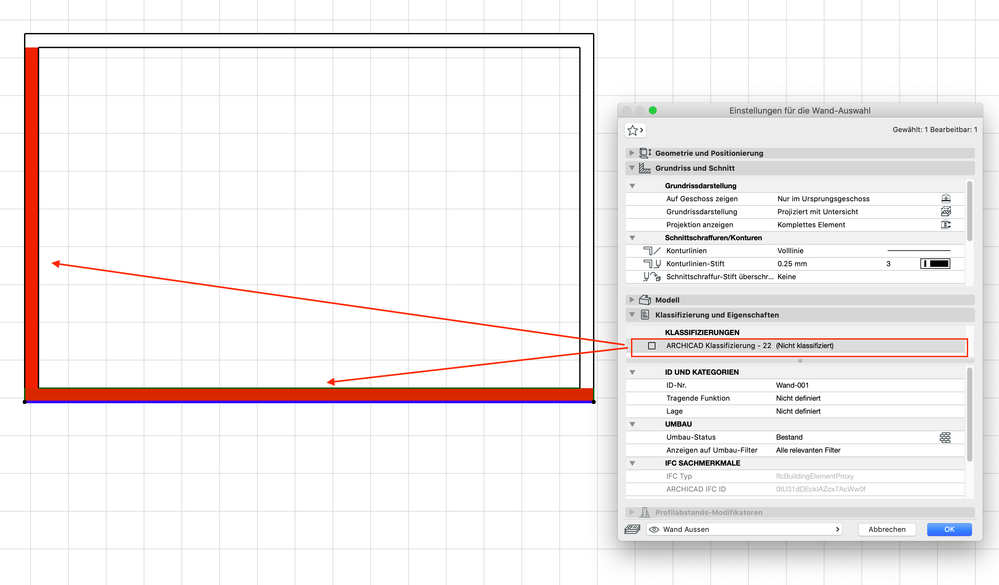Collapse the Grundrissdarstellung group

(x=632, y=186)
